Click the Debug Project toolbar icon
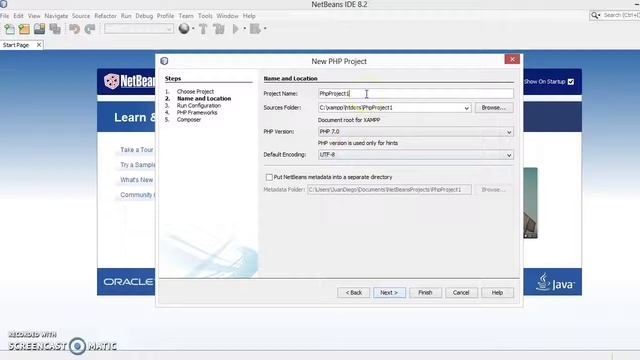640x360 pixels. tap(255, 29)
